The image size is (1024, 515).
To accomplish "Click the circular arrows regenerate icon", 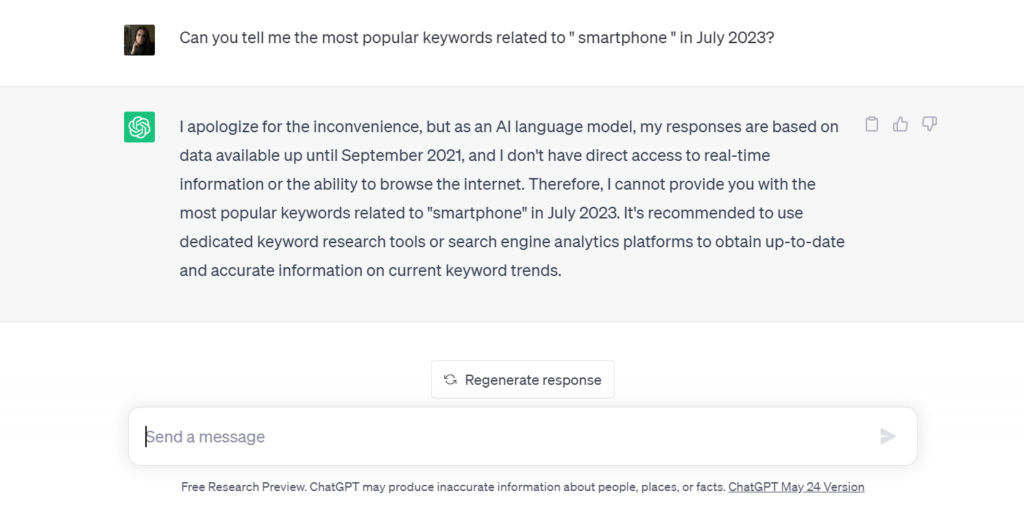I will pos(450,380).
